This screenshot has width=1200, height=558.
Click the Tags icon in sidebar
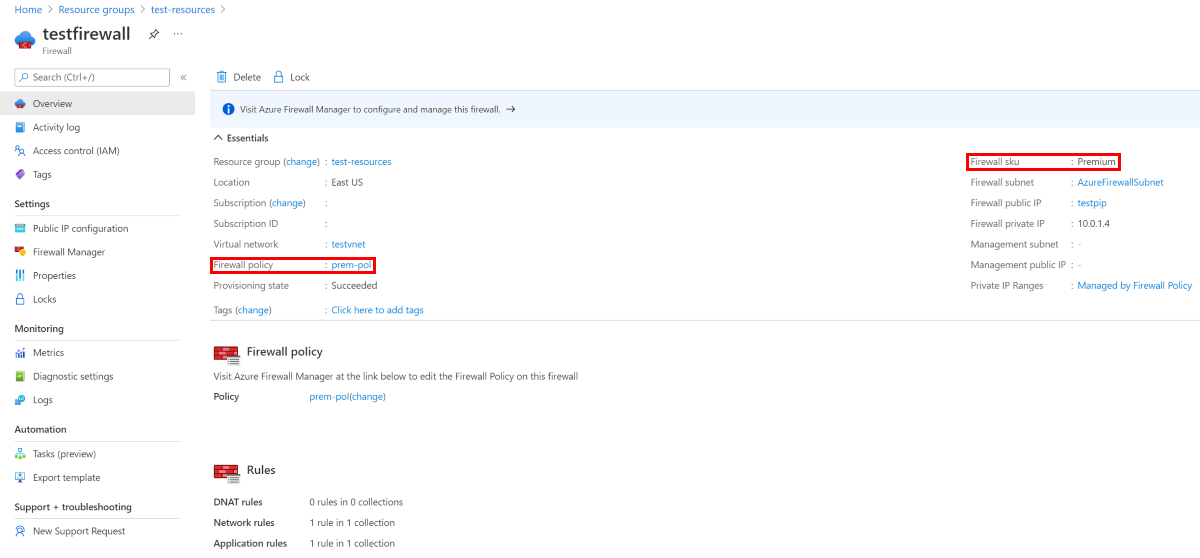(x=20, y=174)
